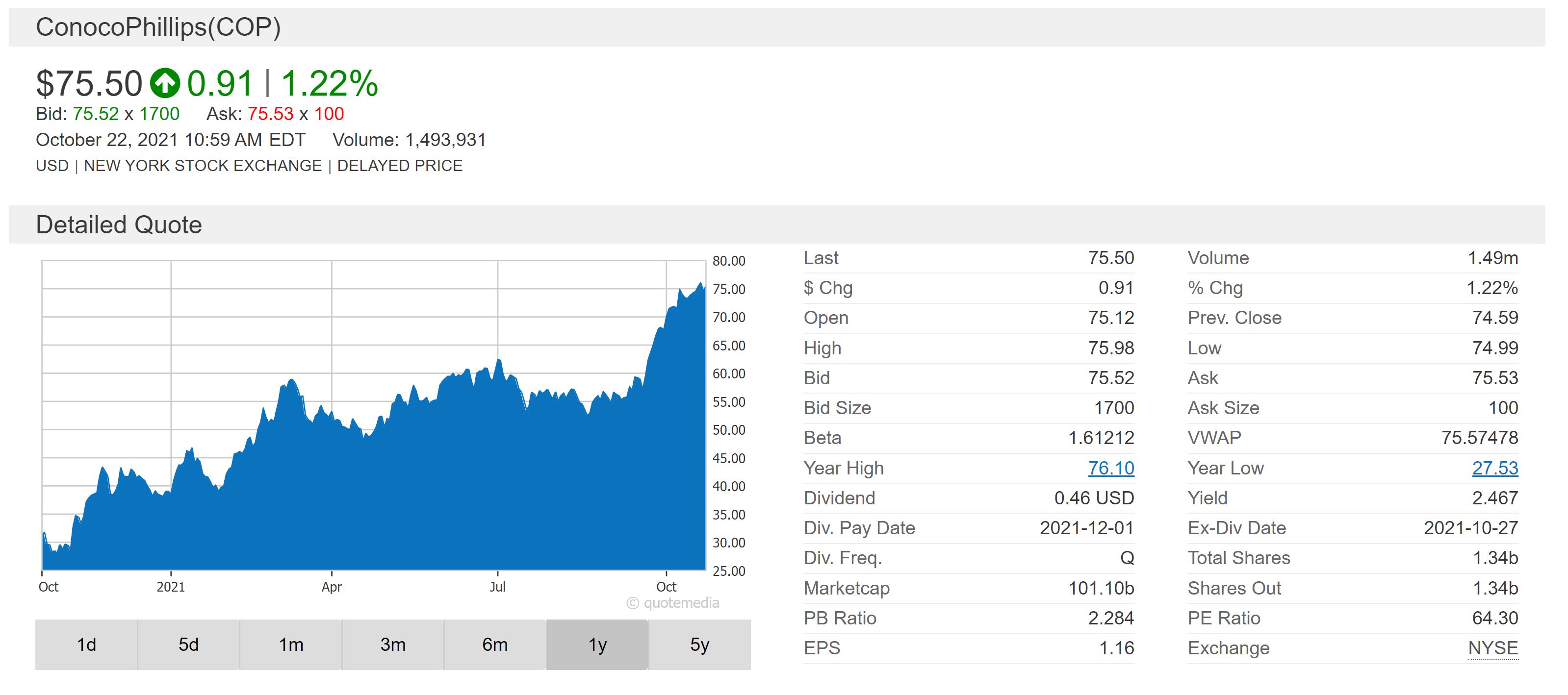The width and height of the screenshot is (1568, 695).
Task: Click the green up-arrow price change icon
Action: (x=165, y=83)
